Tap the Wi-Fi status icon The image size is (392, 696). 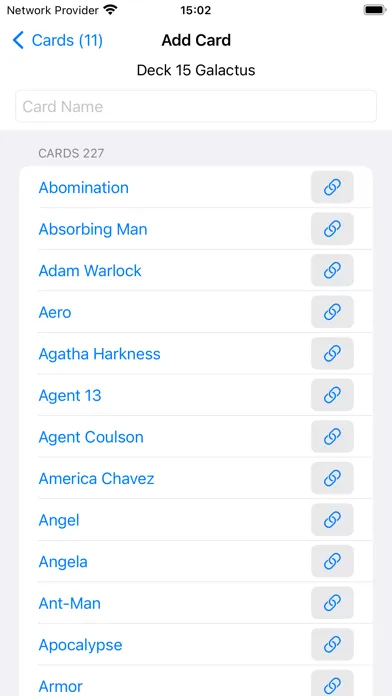[110, 9]
